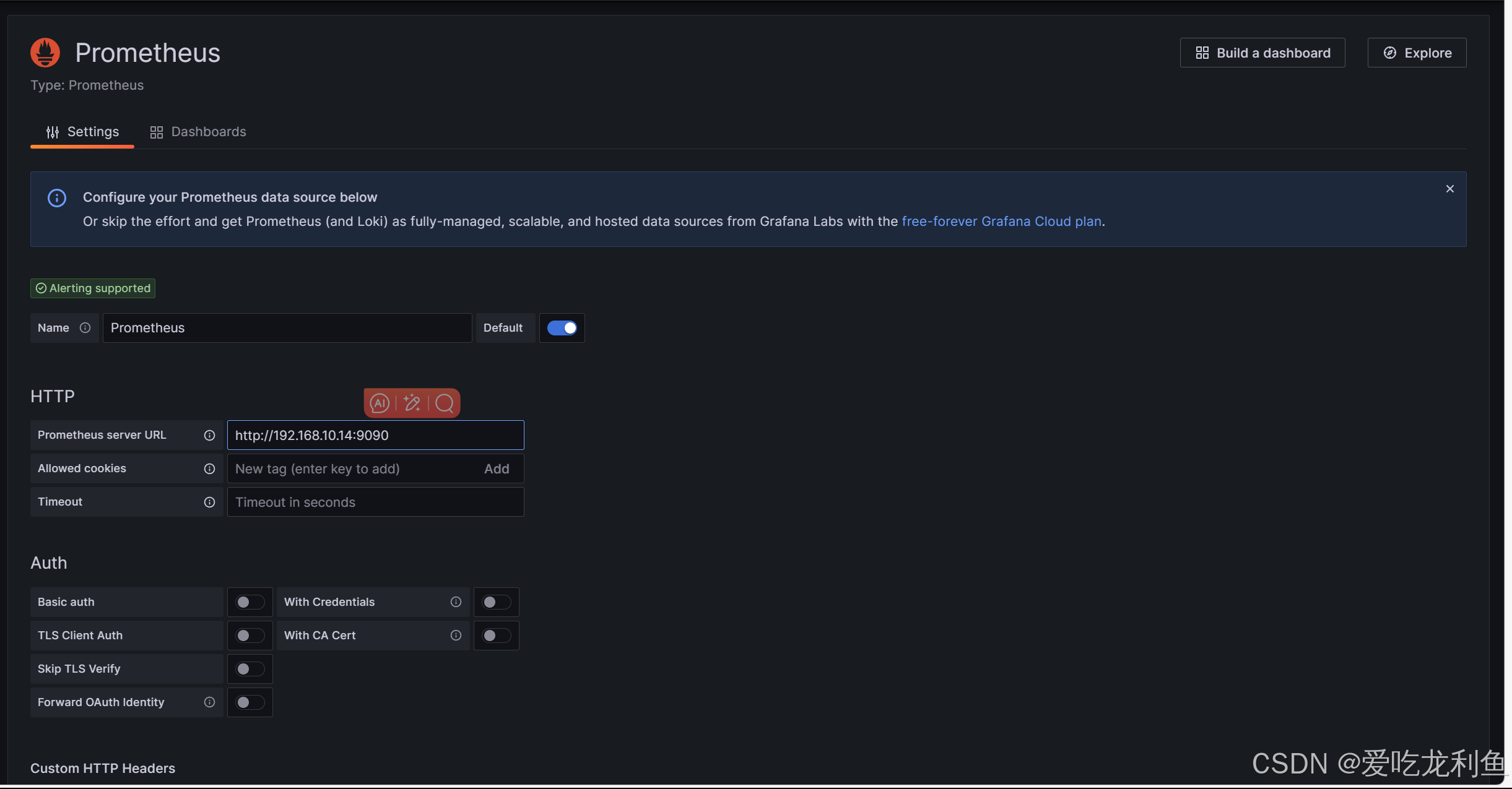Focus the Name input field

[287, 328]
